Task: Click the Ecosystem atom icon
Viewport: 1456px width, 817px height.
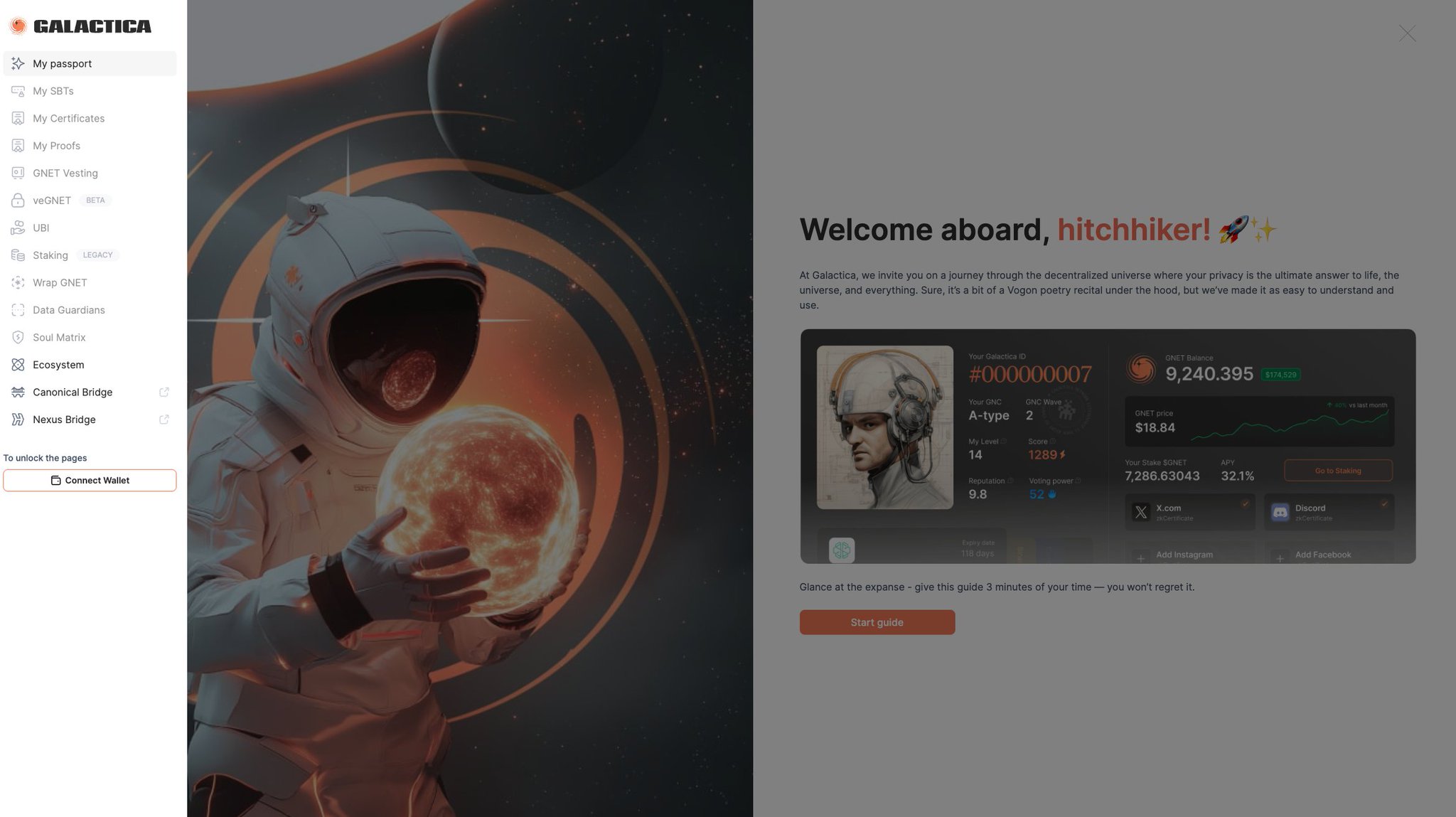Action: coord(18,365)
